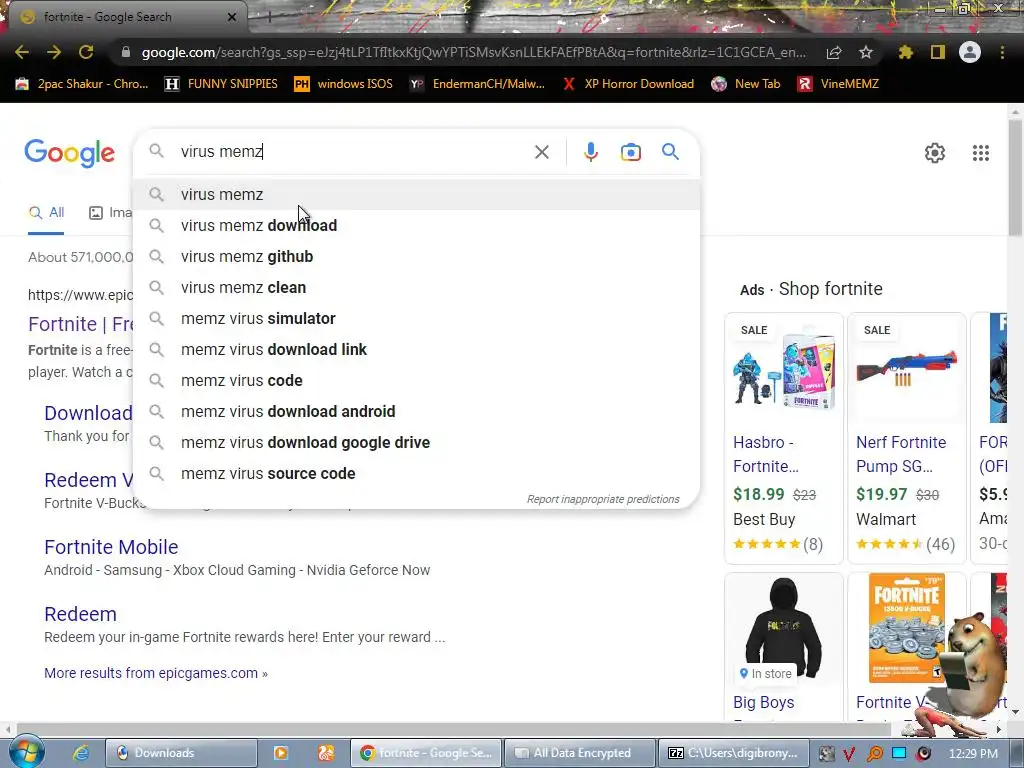The height and width of the screenshot is (768, 1024).
Task: Reload the current Google page
Action: 86,52
